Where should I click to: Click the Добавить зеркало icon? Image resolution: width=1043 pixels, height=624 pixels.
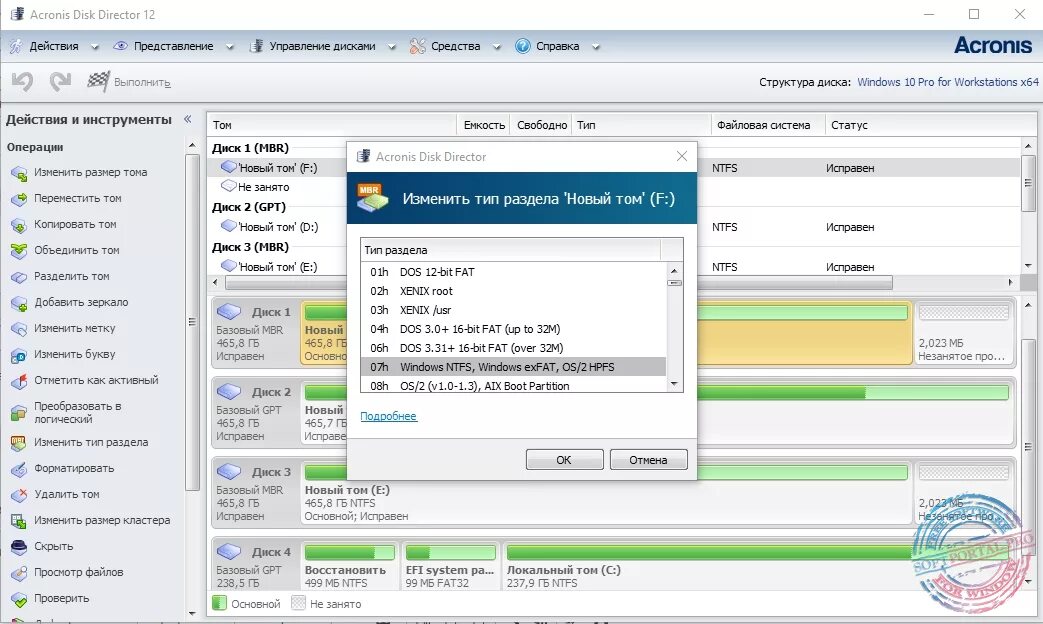pyautogui.click(x=19, y=303)
